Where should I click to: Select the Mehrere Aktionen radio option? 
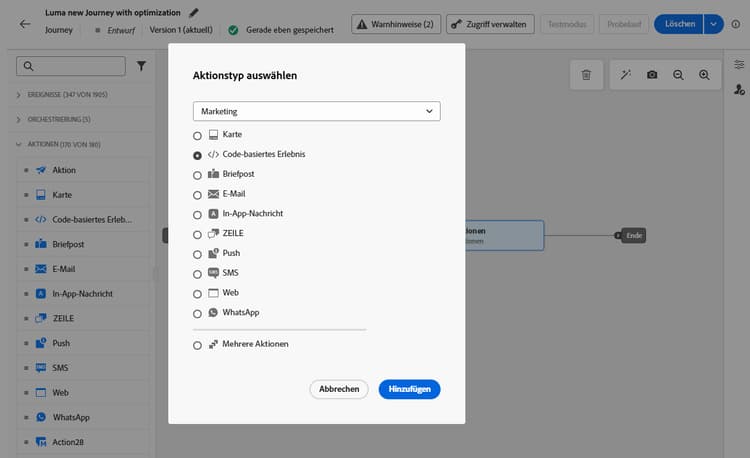tap(198, 345)
